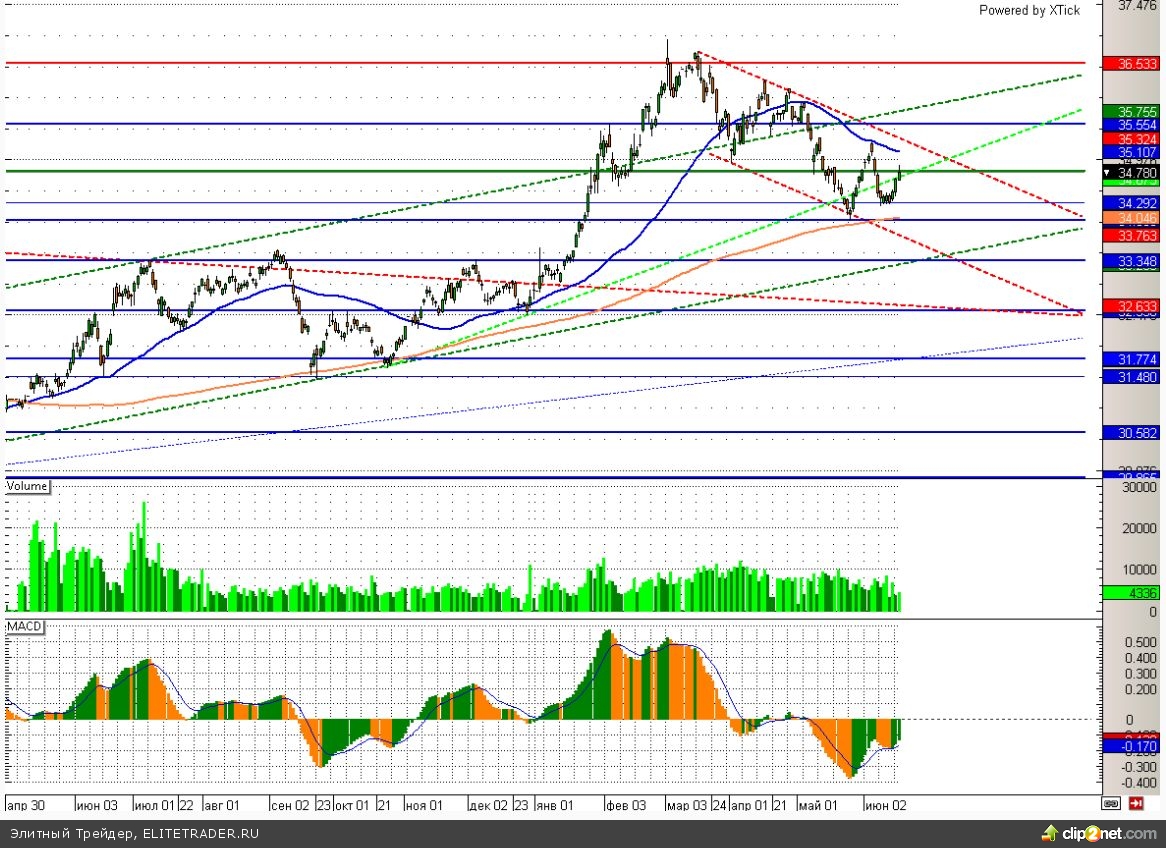Select the red 32.633 trendline label

coord(1130,305)
